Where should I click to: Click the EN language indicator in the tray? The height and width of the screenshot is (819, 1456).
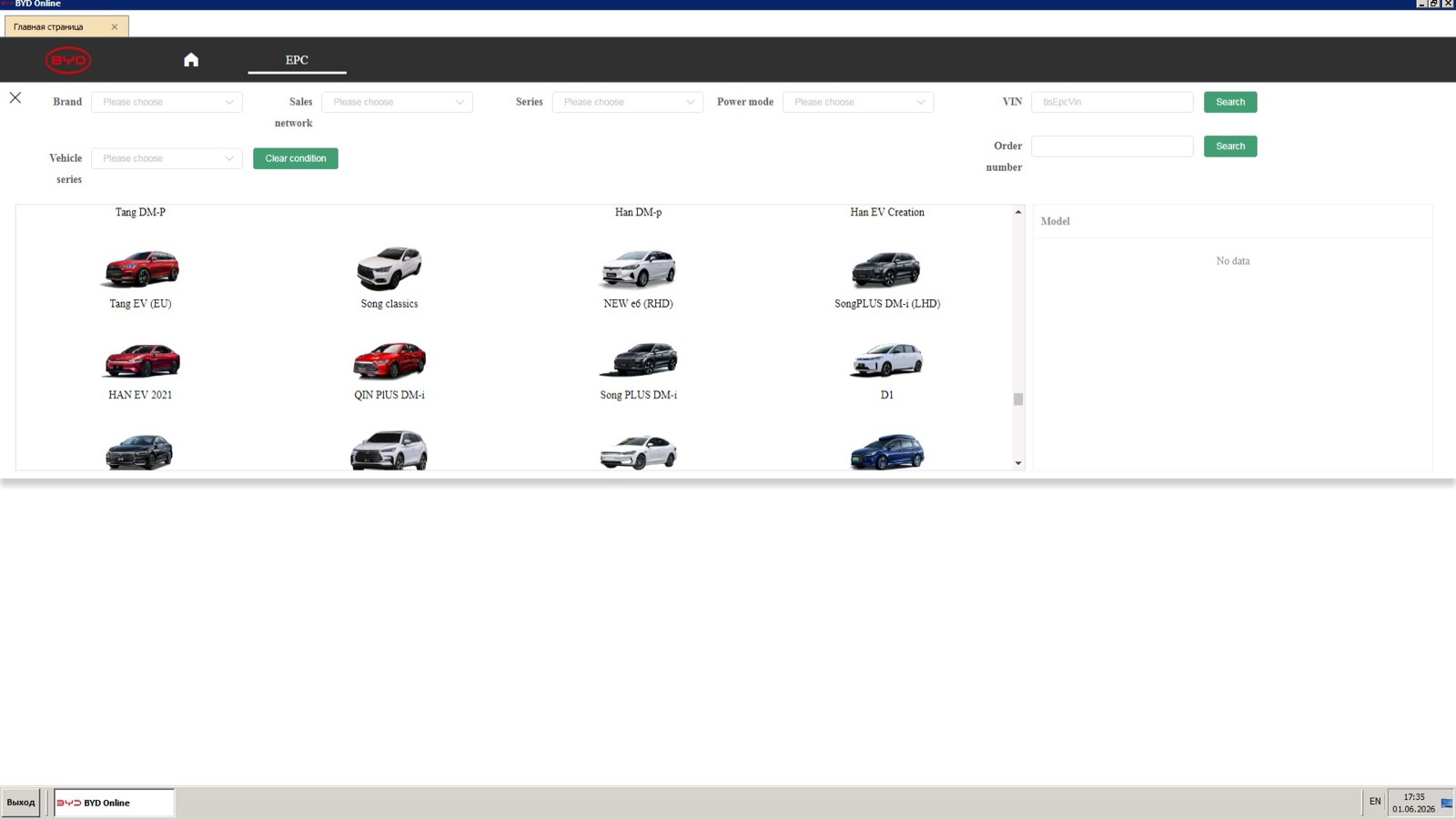pyautogui.click(x=1375, y=802)
